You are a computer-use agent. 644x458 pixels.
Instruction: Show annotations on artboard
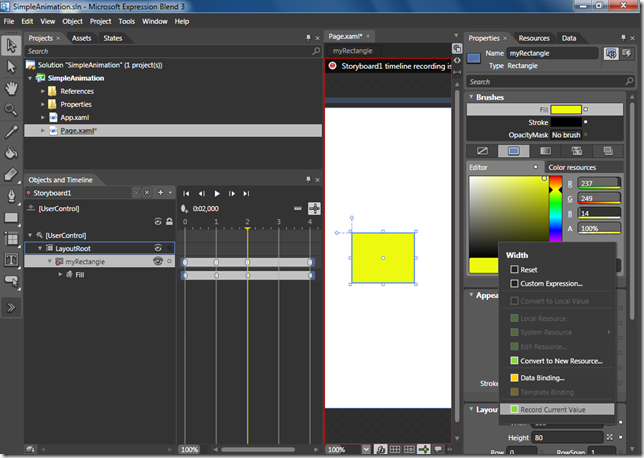438,449
